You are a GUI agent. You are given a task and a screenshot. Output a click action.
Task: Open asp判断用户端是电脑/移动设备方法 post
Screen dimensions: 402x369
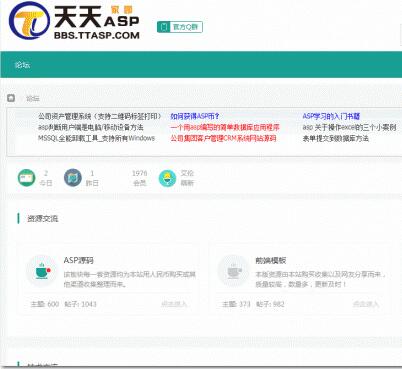91,127
